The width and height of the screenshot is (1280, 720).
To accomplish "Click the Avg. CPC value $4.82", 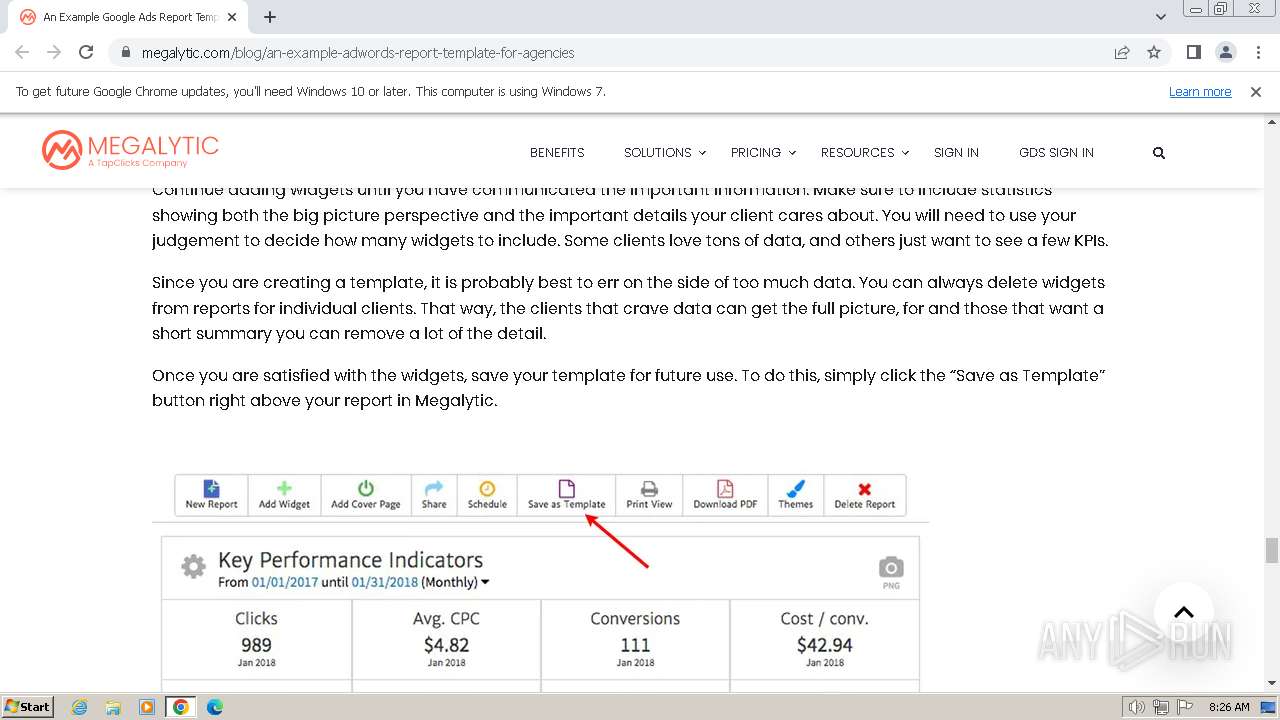I will coord(446,645).
